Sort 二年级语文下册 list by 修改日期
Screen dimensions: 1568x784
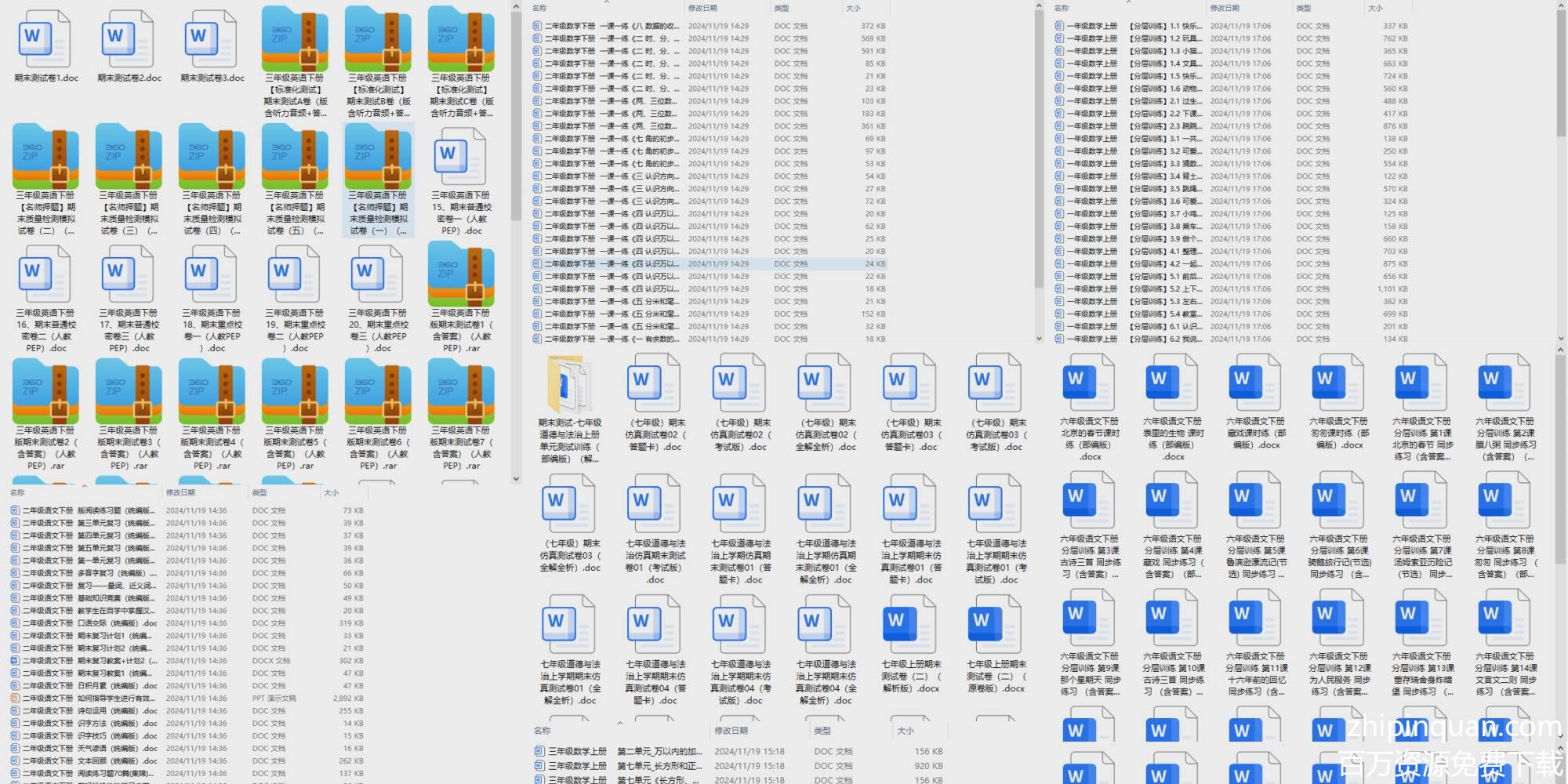tap(180, 493)
